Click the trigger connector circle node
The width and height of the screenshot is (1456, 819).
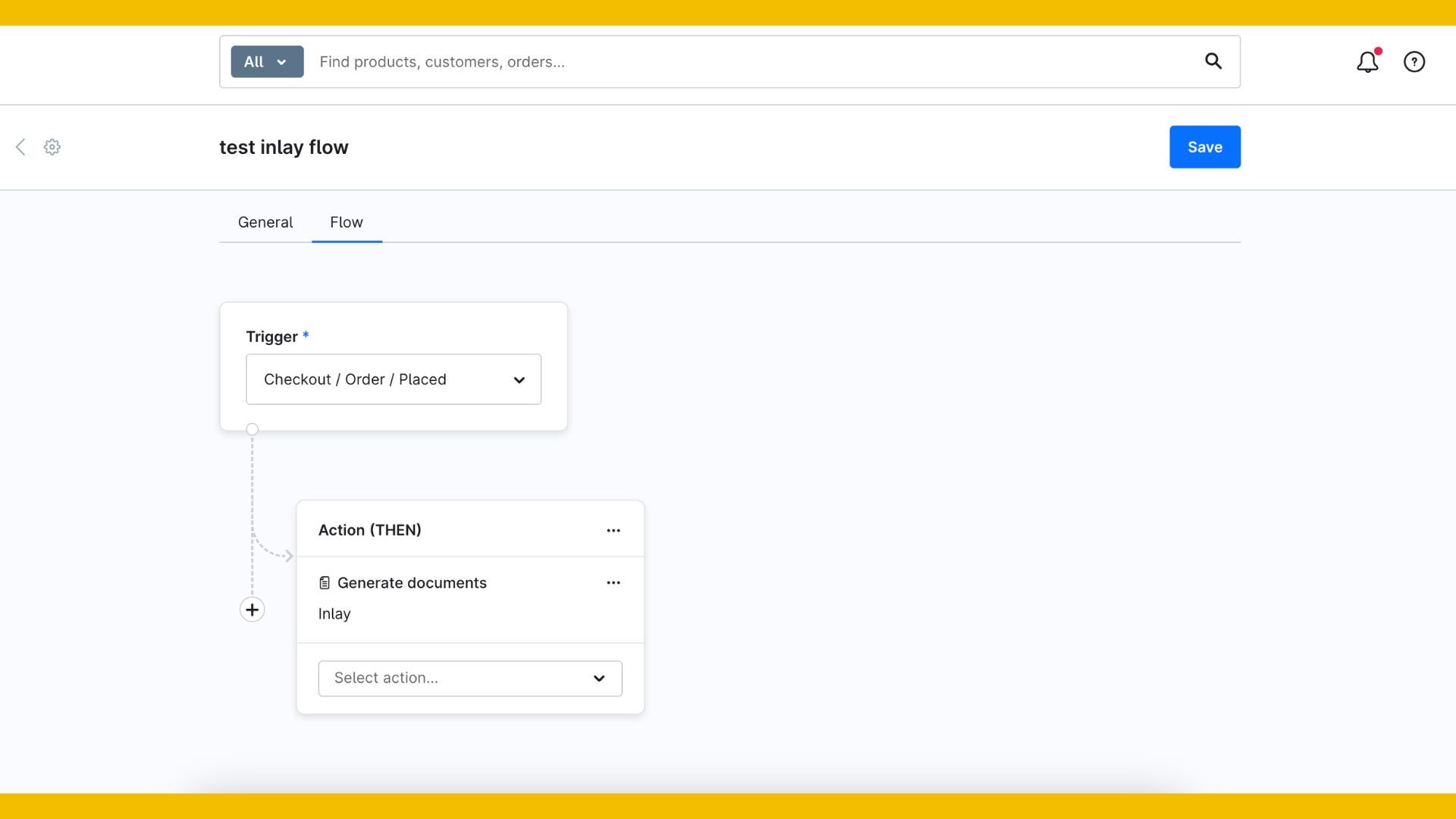[x=253, y=429]
